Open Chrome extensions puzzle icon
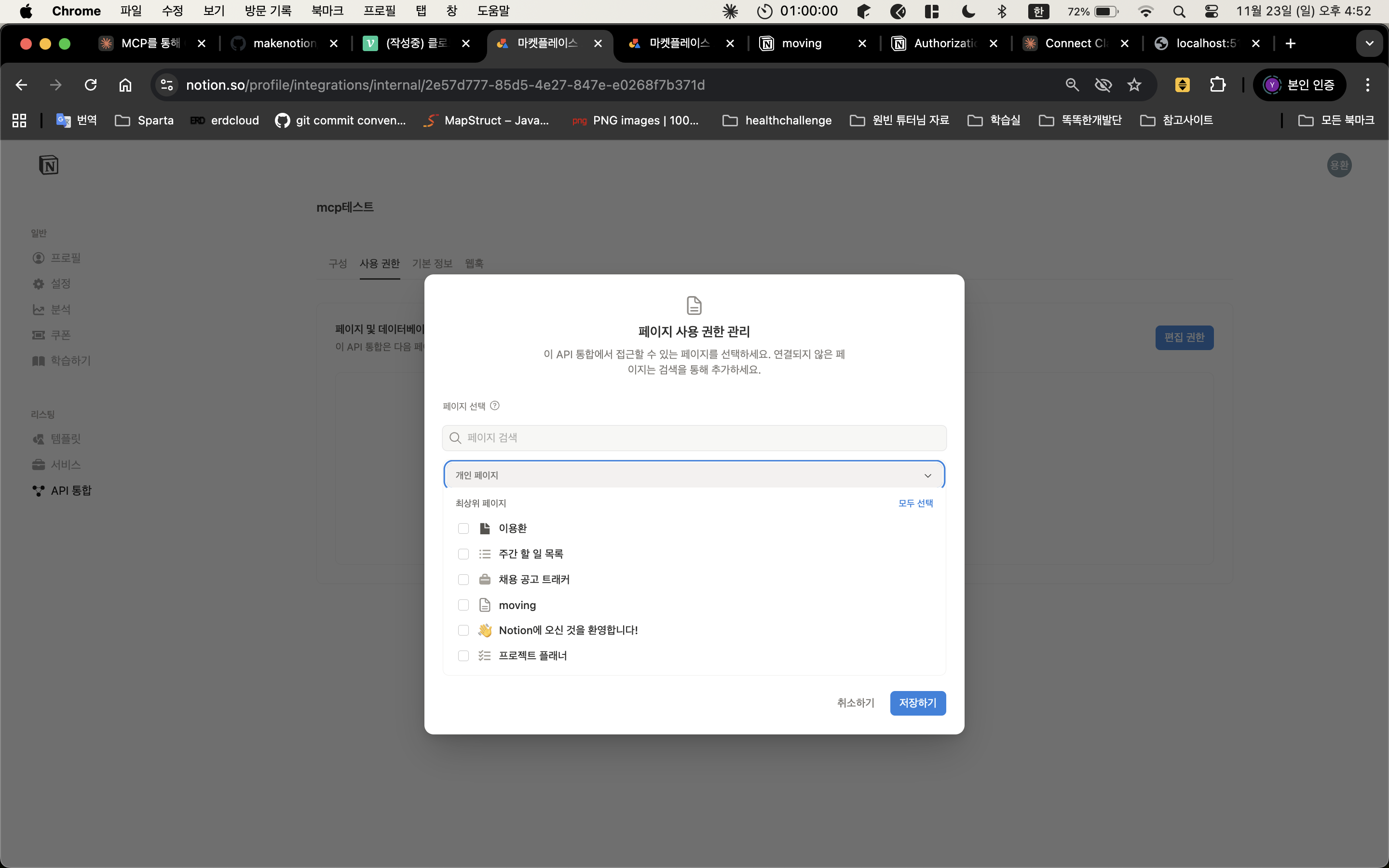This screenshot has height=868, width=1389. tap(1217, 85)
